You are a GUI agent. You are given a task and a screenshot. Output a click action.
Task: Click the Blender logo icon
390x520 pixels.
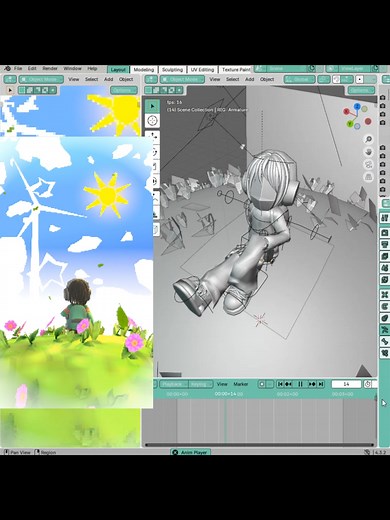coord(7,69)
